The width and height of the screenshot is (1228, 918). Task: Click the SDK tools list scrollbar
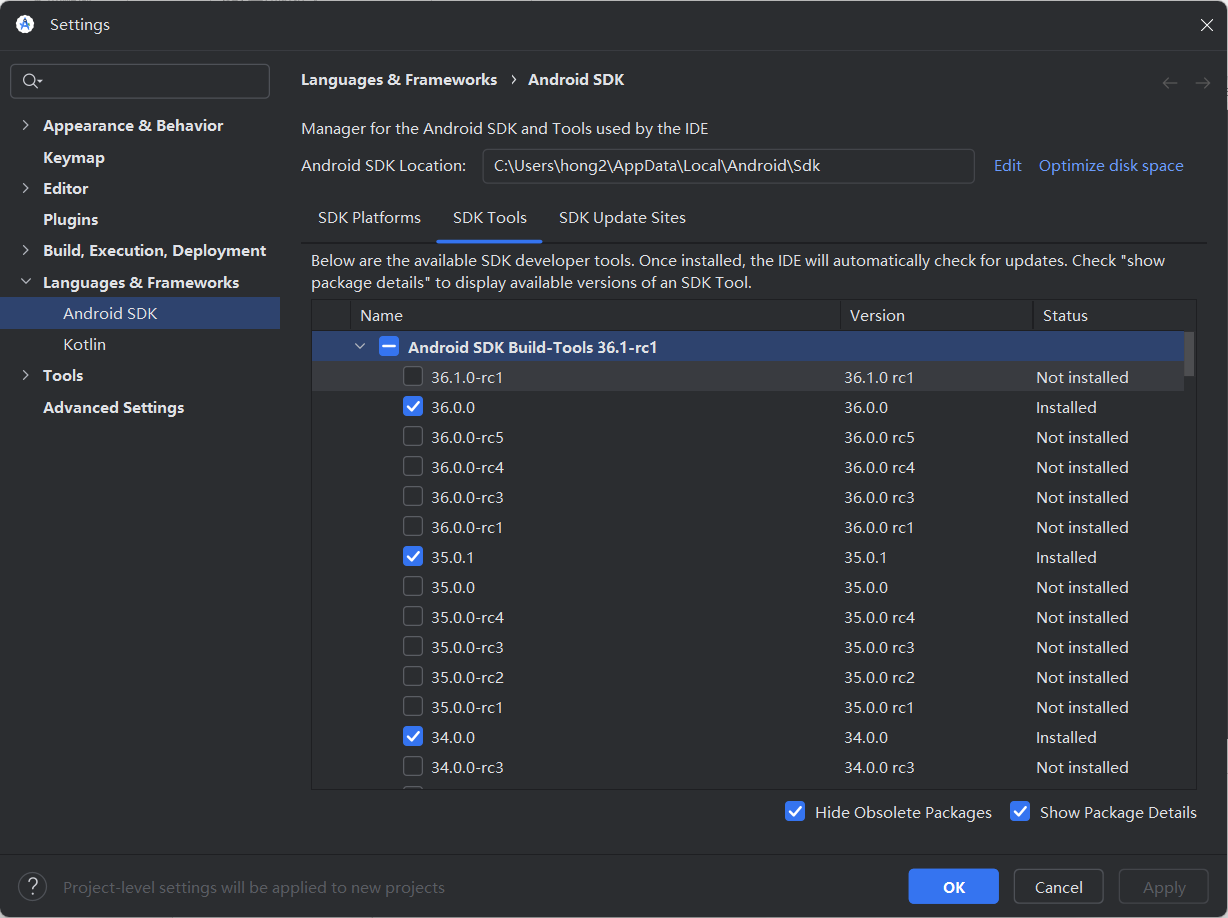[x=1189, y=354]
